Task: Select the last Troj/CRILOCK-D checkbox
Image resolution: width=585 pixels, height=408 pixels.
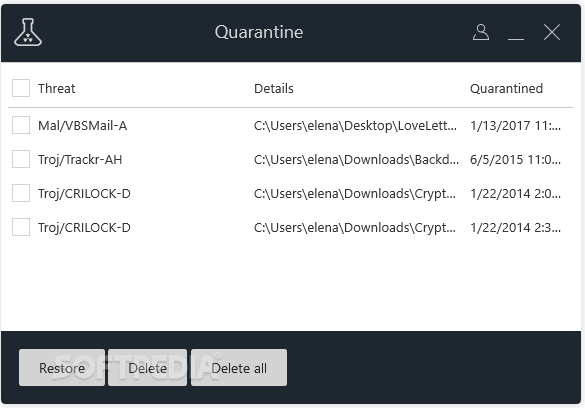Action: tap(21, 227)
